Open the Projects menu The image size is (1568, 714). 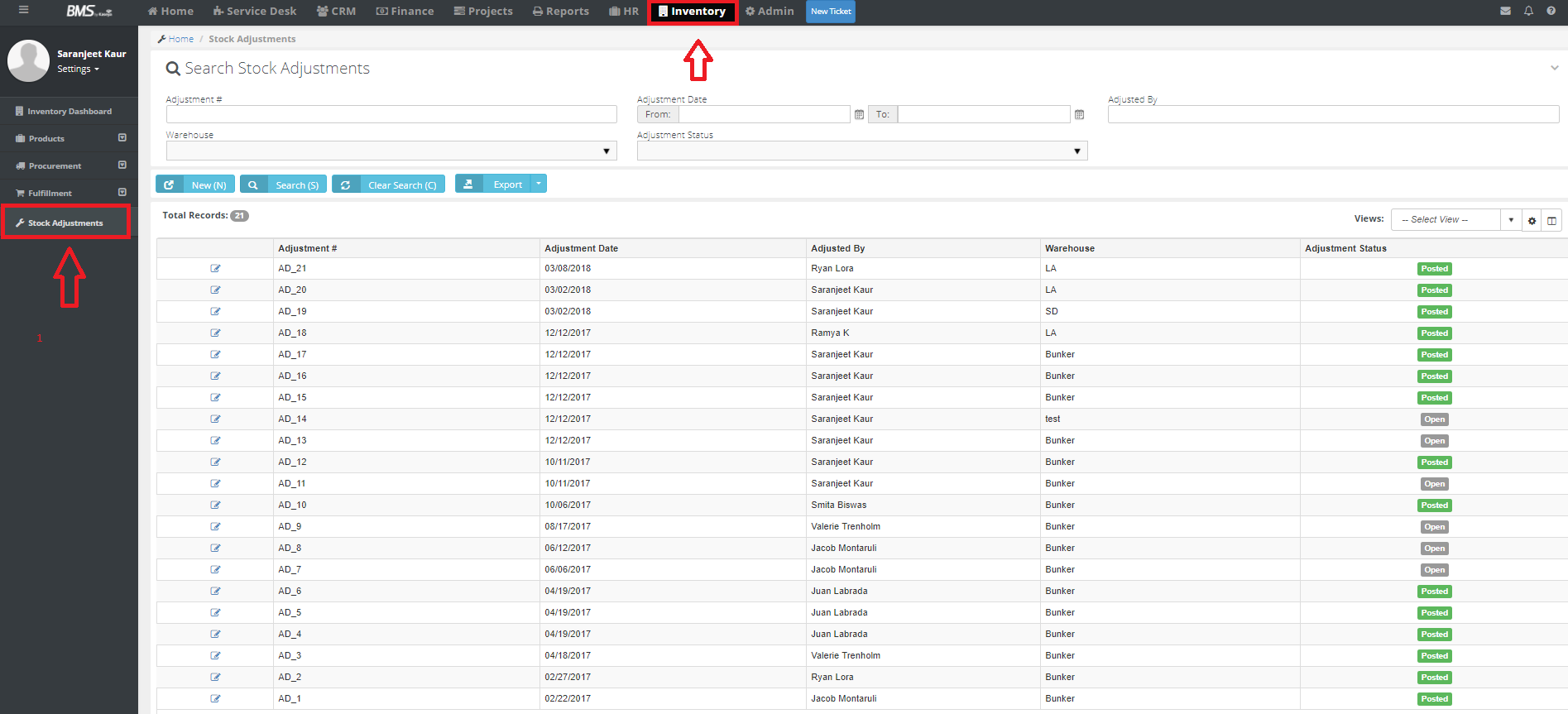click(x=483, y=11)
